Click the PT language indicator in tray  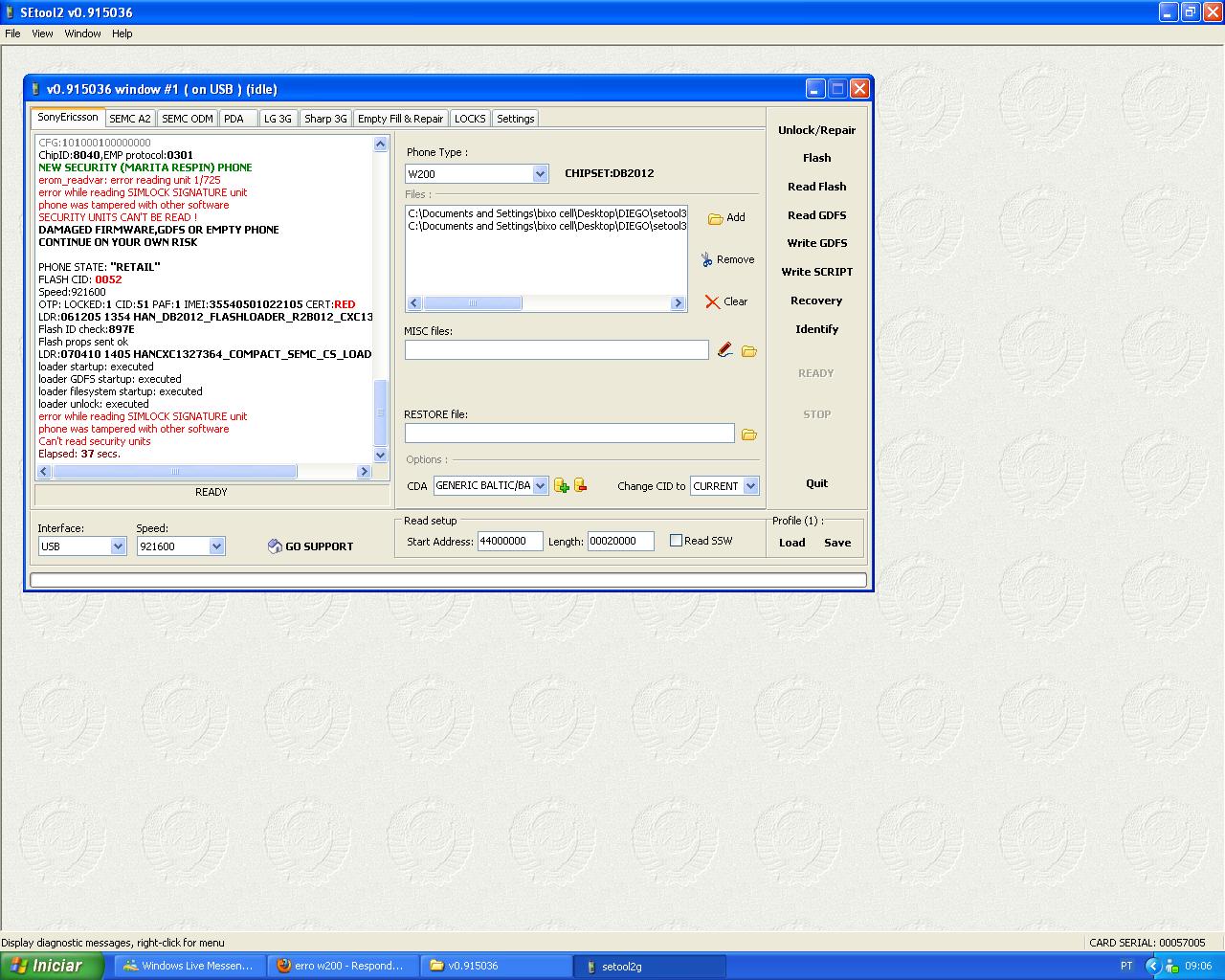tap(1126, 967)
